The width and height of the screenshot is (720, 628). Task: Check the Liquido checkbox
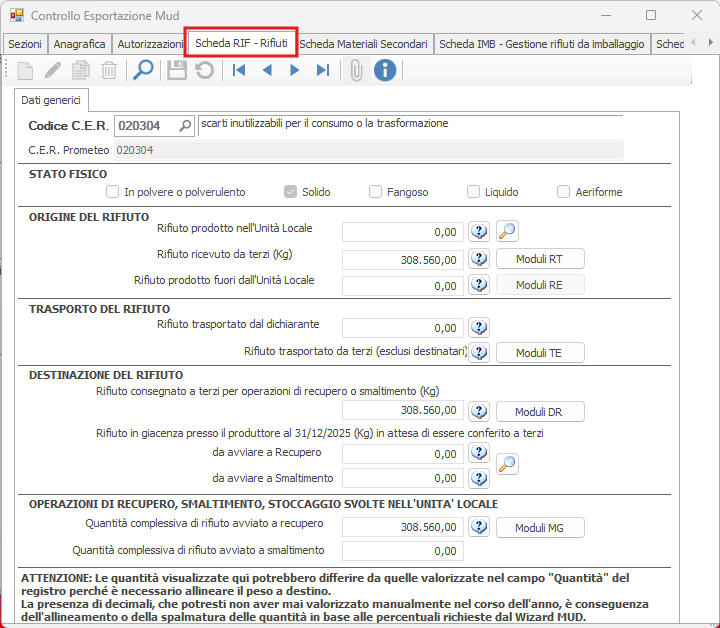[x=473, y=191]
